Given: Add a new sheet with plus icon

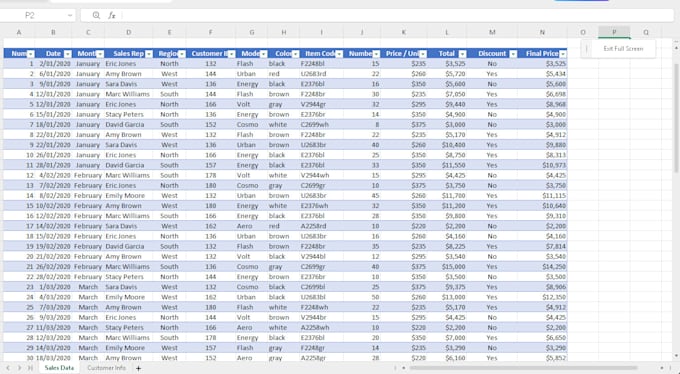Looking at the screenshot, I should pyautogui.click(x=138, y=368).
